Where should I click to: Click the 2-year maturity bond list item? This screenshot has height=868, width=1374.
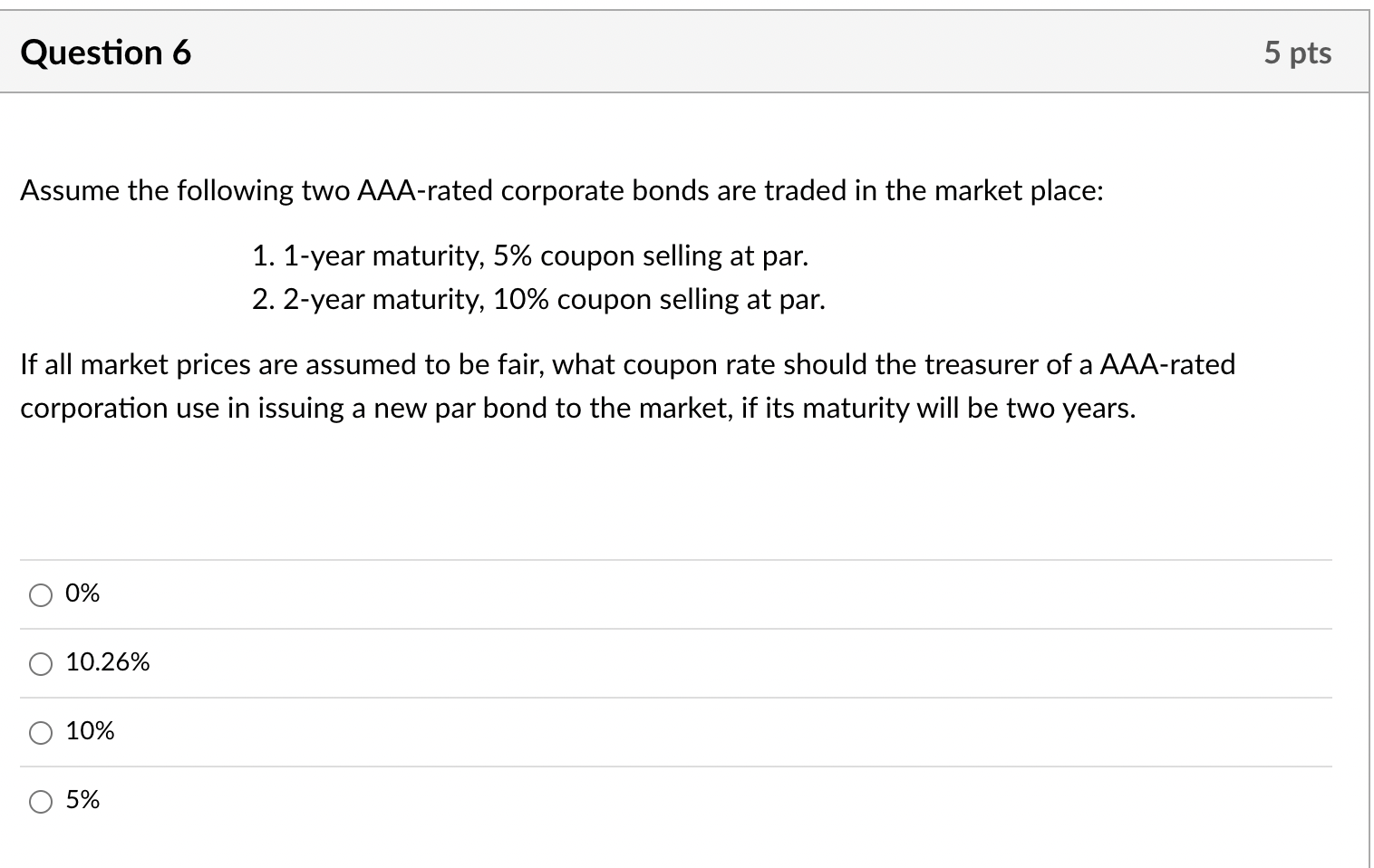[539, 300]
